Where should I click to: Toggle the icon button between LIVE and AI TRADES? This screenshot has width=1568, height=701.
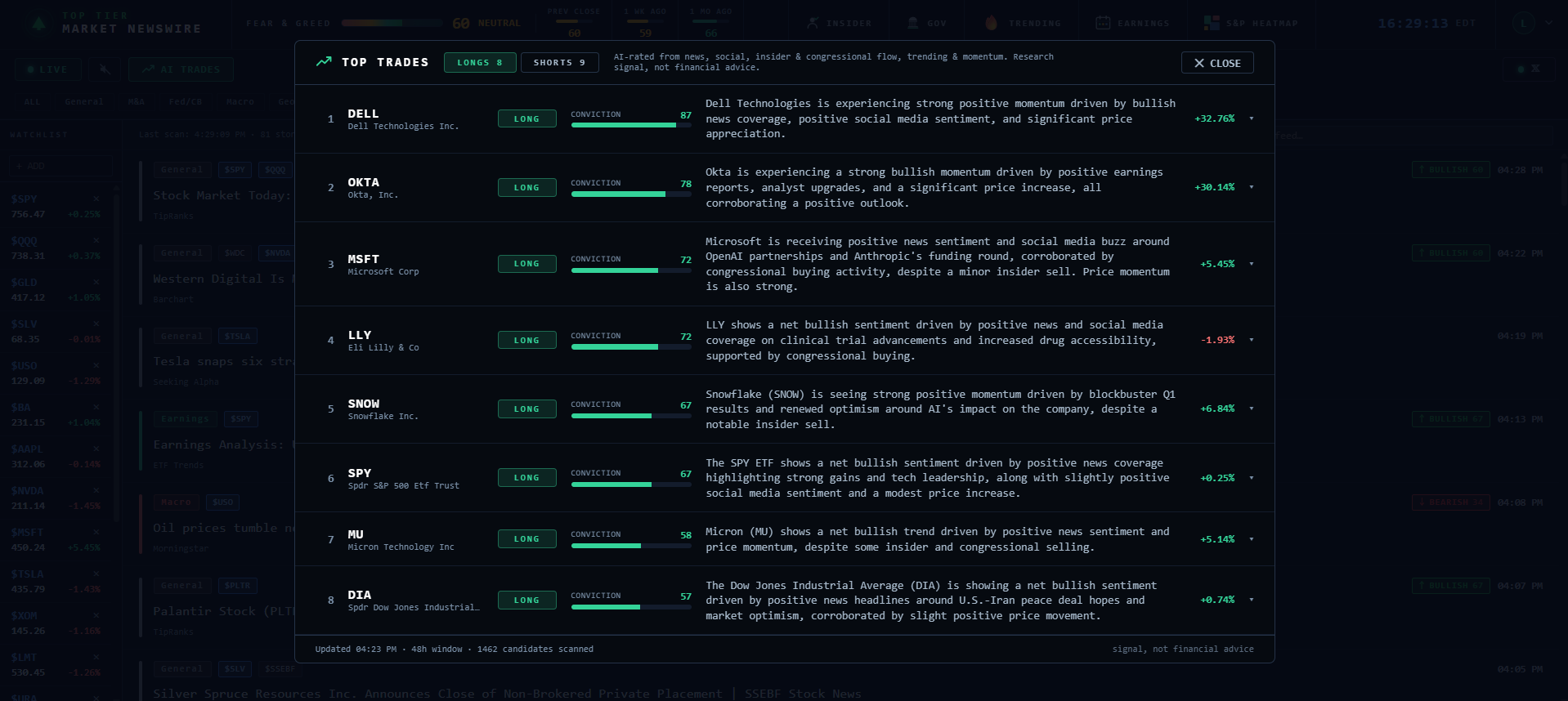(x=105, y=69)
